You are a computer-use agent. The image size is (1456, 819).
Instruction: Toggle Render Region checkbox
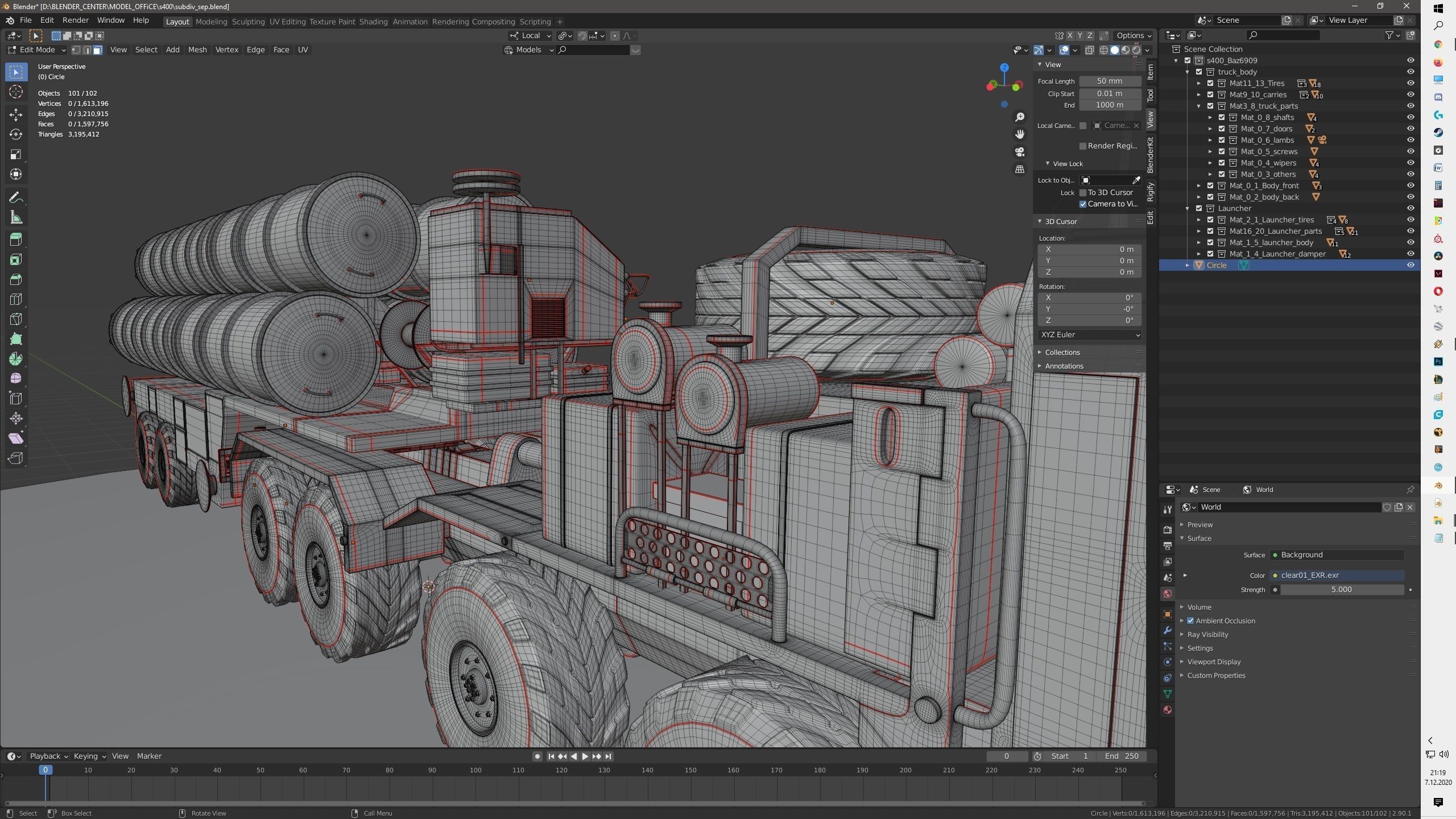[x=1083, y=146]
